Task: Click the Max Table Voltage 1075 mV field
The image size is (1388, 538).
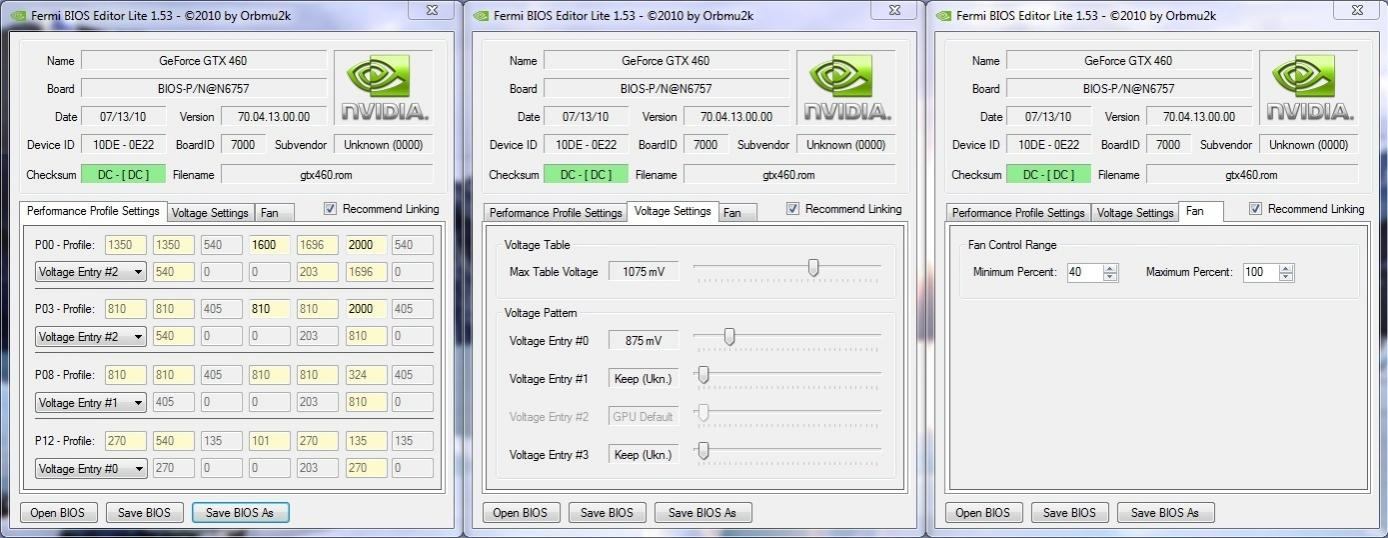Action: (x=643, y=272)
